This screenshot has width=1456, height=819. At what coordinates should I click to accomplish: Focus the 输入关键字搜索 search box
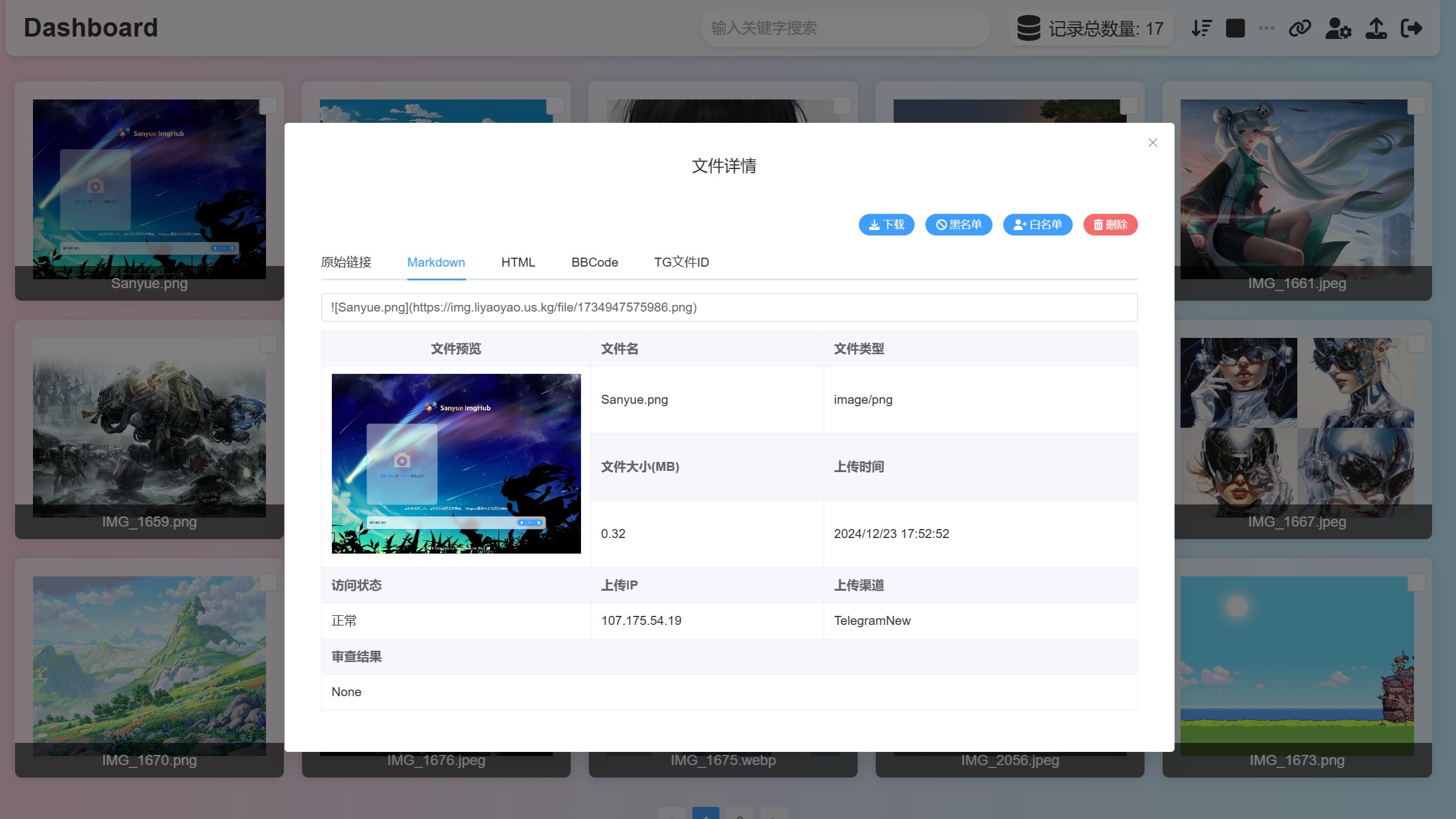(845, 28)
